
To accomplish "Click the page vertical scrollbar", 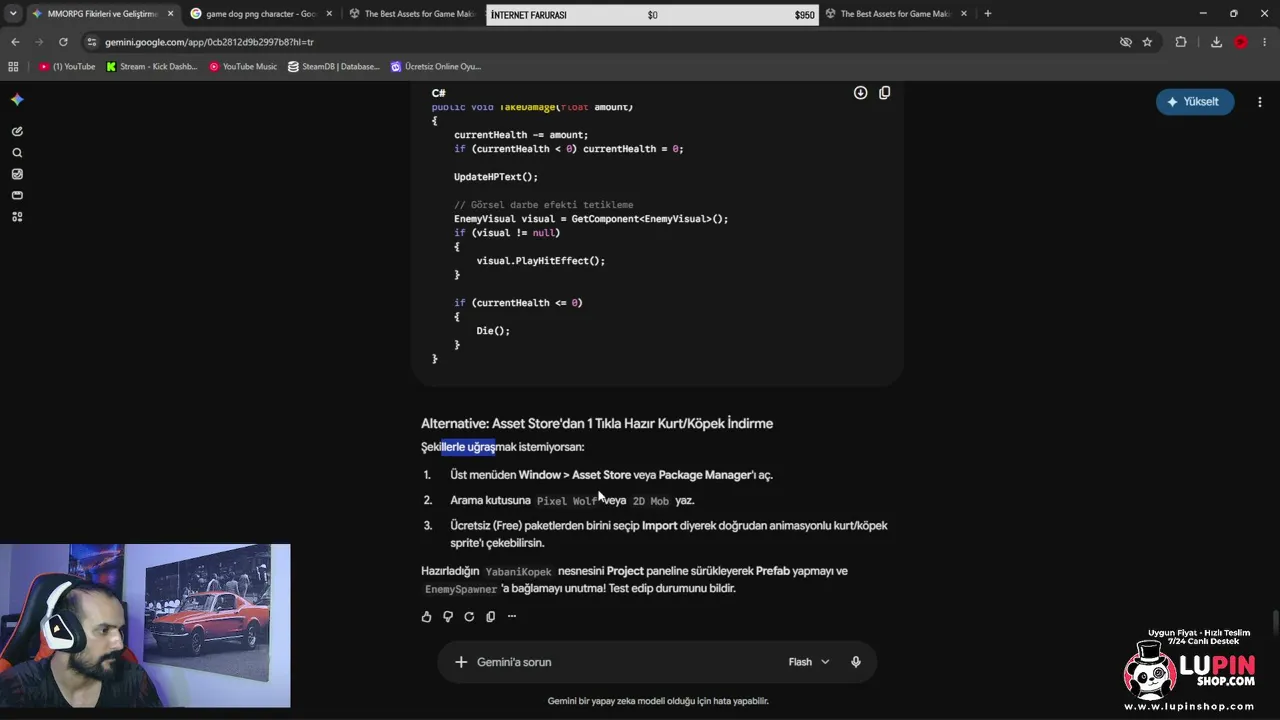I will [x=1274, y=622].
